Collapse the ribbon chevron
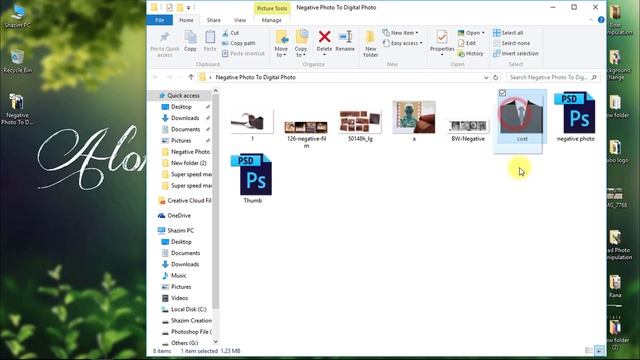This screenshot has width=640, height=360. click(591, 20)
